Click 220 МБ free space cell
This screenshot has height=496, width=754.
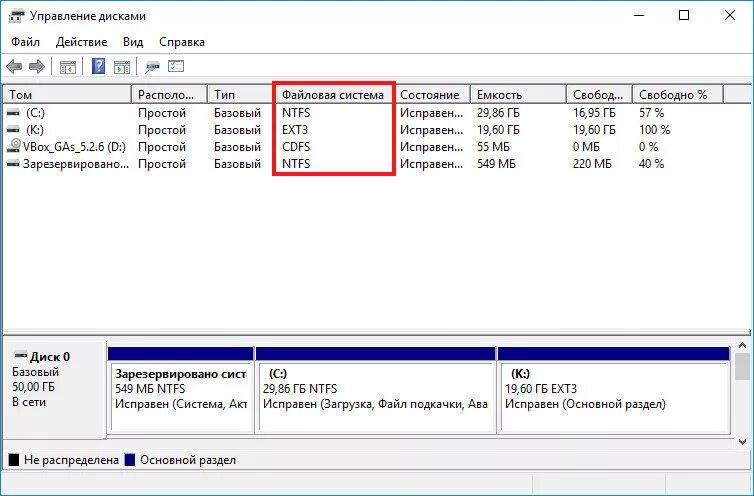(592, 164)
